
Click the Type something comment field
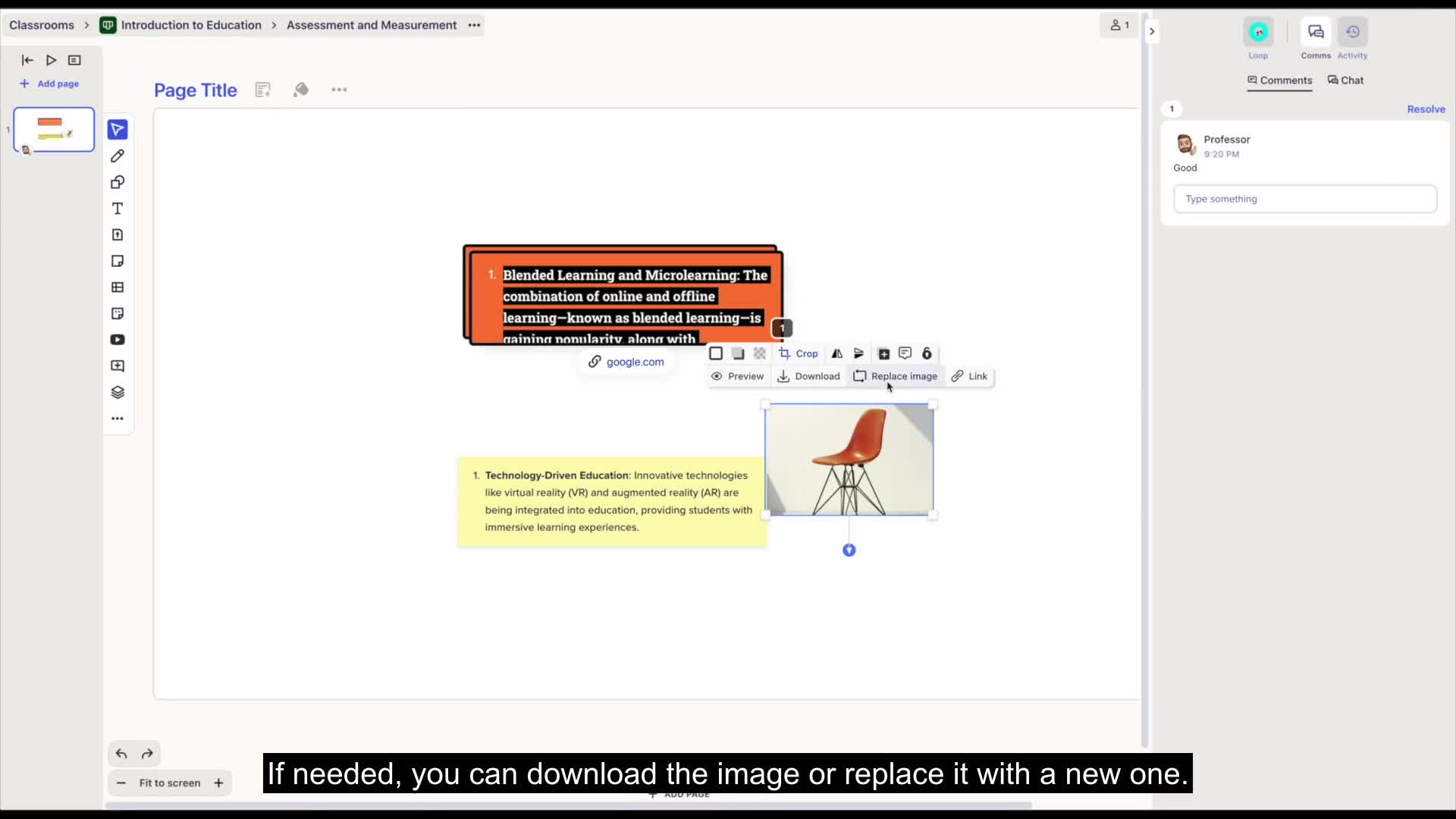(1304, 199)
